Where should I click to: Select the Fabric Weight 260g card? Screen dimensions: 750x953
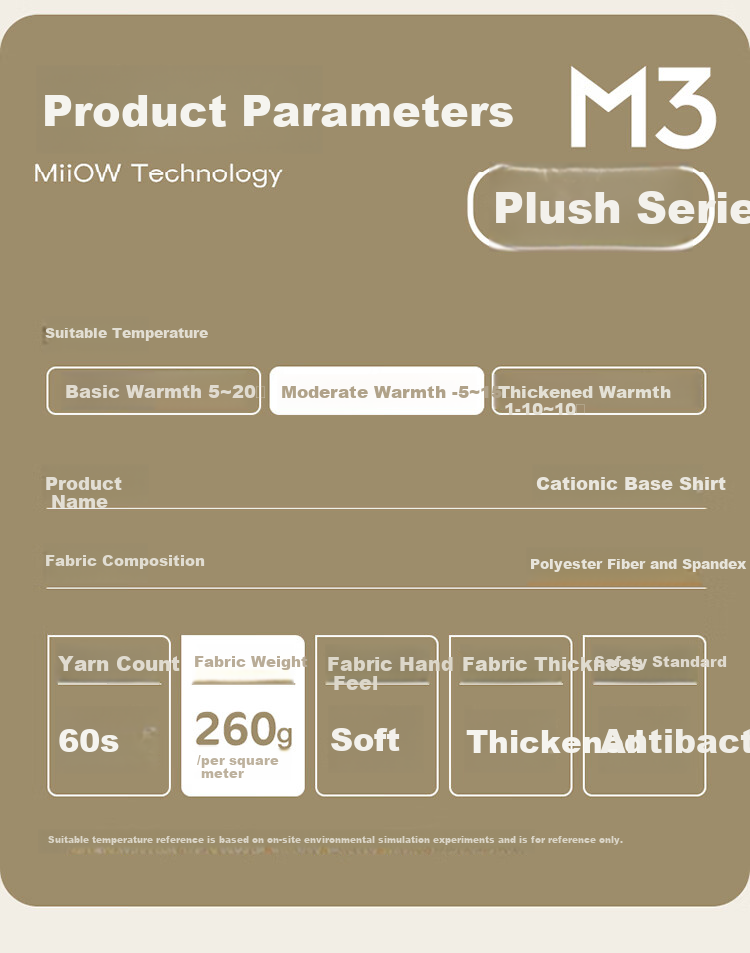[x=243, y=715]
